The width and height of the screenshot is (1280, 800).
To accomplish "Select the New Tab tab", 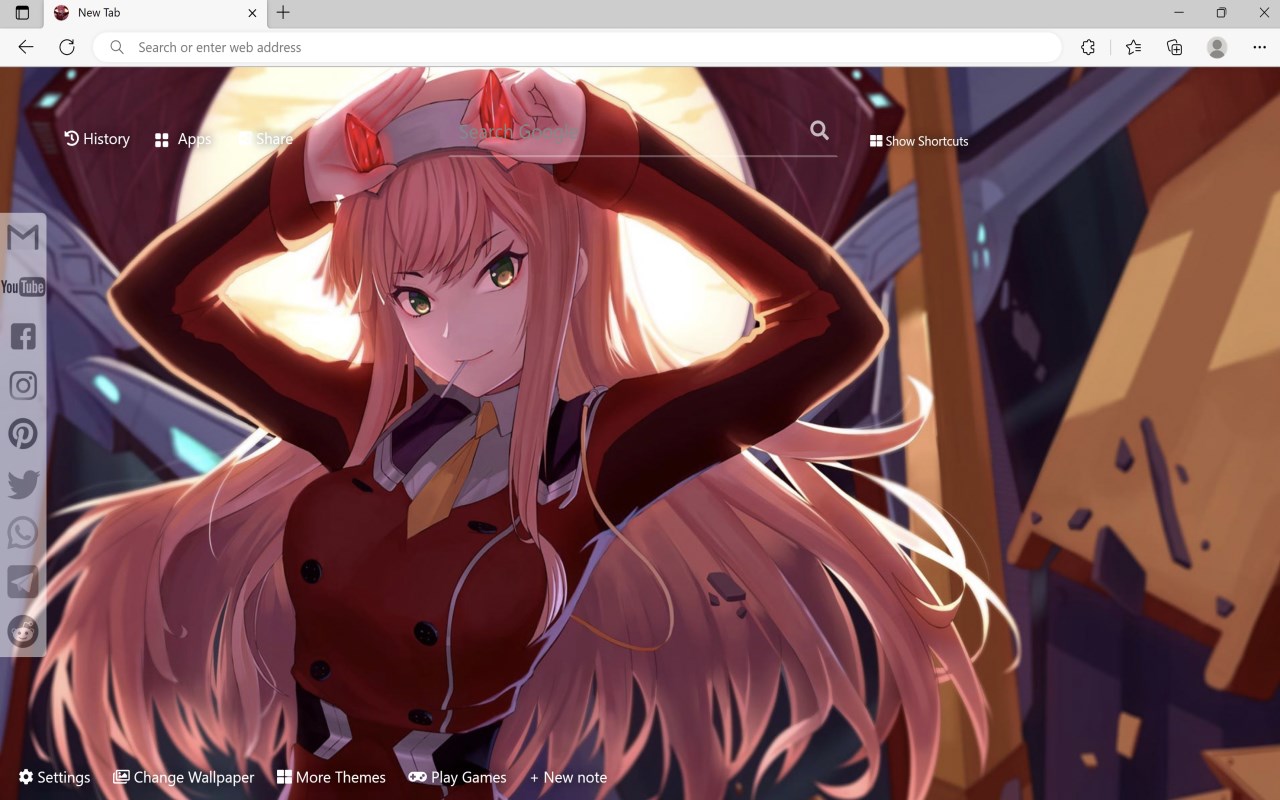I will point(155,13).
